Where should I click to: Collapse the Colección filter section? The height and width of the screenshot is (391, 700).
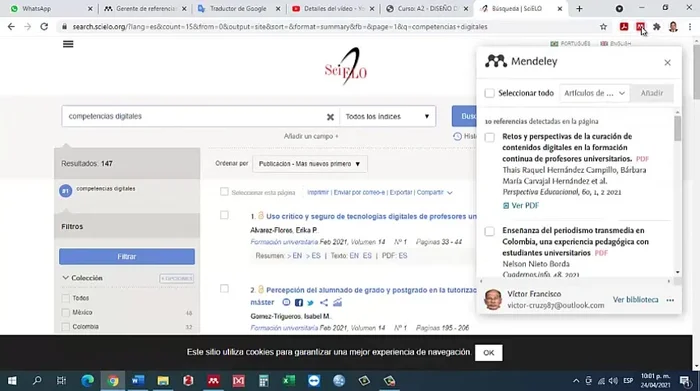[x=66, y=278]
